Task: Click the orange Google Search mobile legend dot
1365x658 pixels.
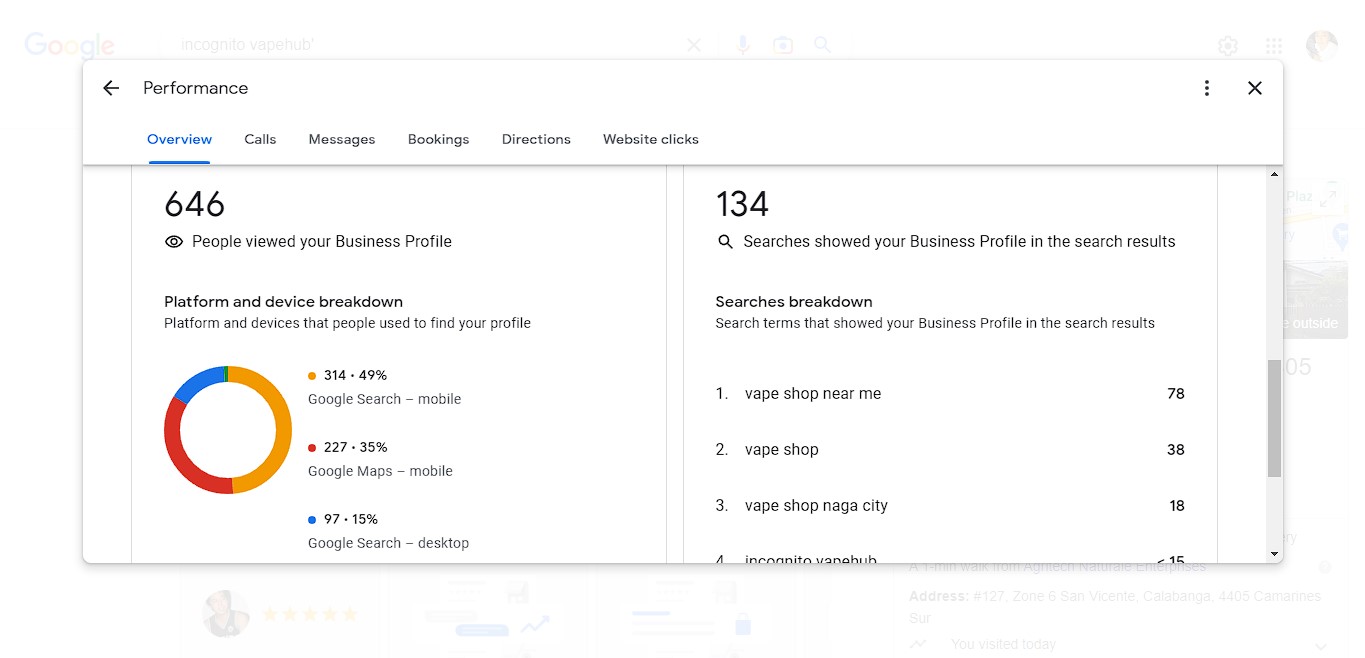Action: tap(312, 376)
